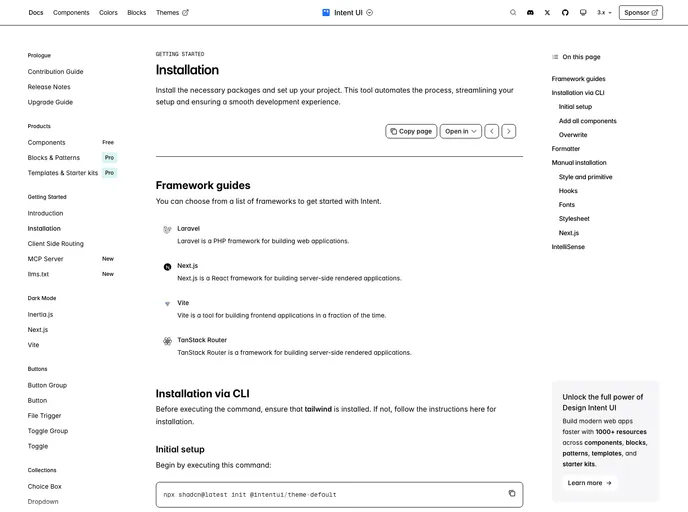This screenshot has width=688, height=512.
Task: Copy the npx shadcn init command
Action: (x=512, y=494)
